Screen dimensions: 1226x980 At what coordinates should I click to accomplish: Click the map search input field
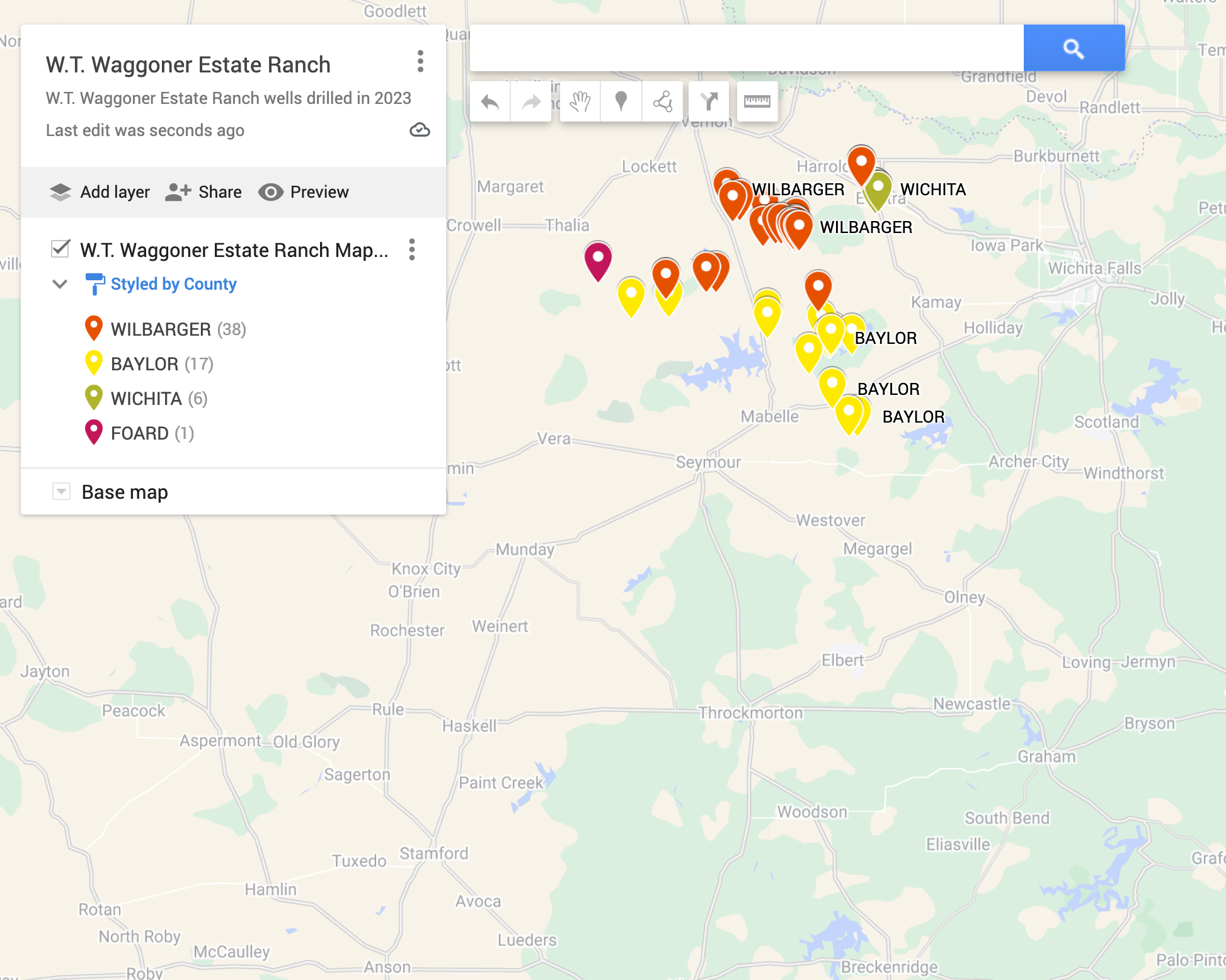pyautogui.click(x=746, y=48)
